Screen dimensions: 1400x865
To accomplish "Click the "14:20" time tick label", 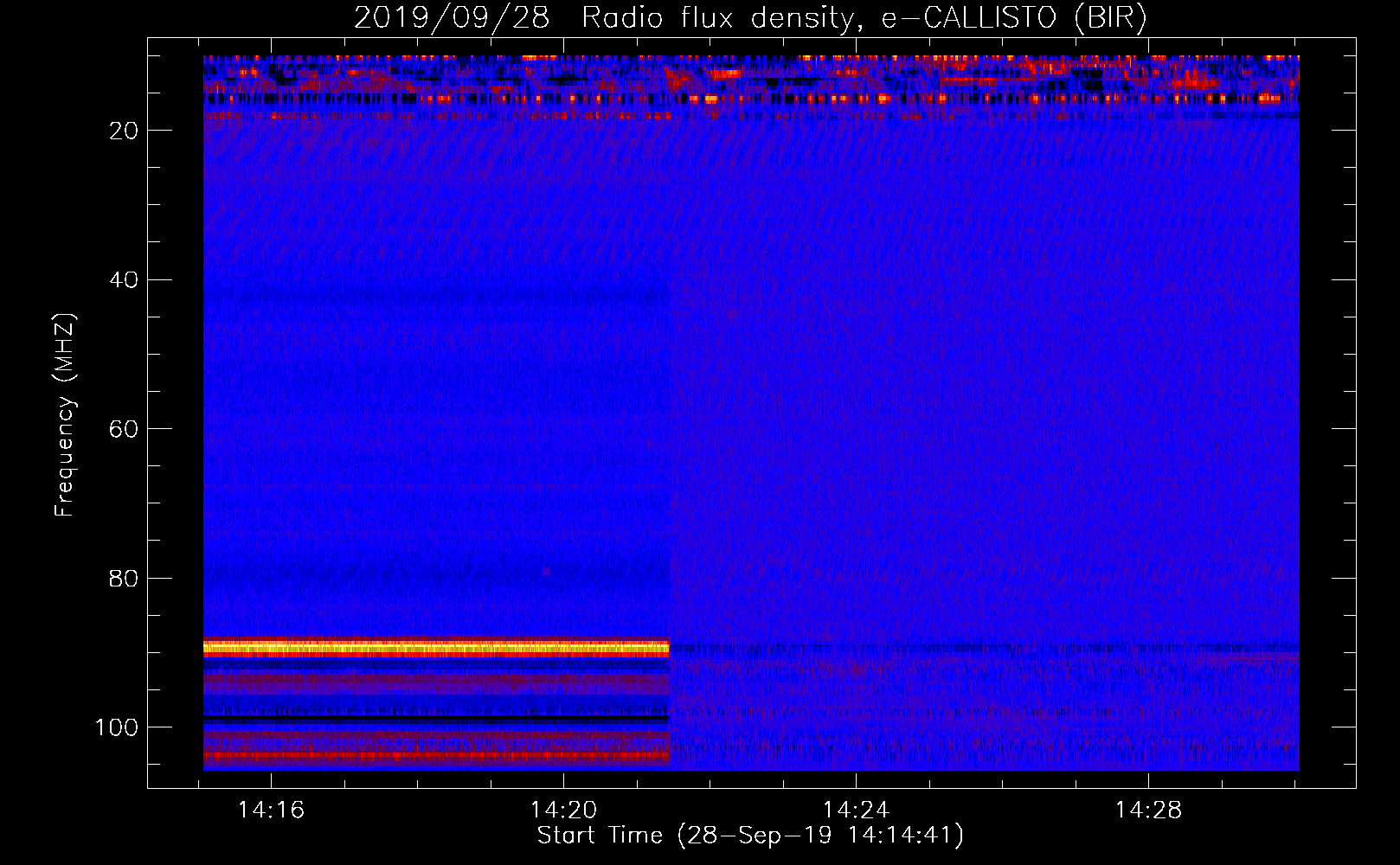I will tap(564, 811).
